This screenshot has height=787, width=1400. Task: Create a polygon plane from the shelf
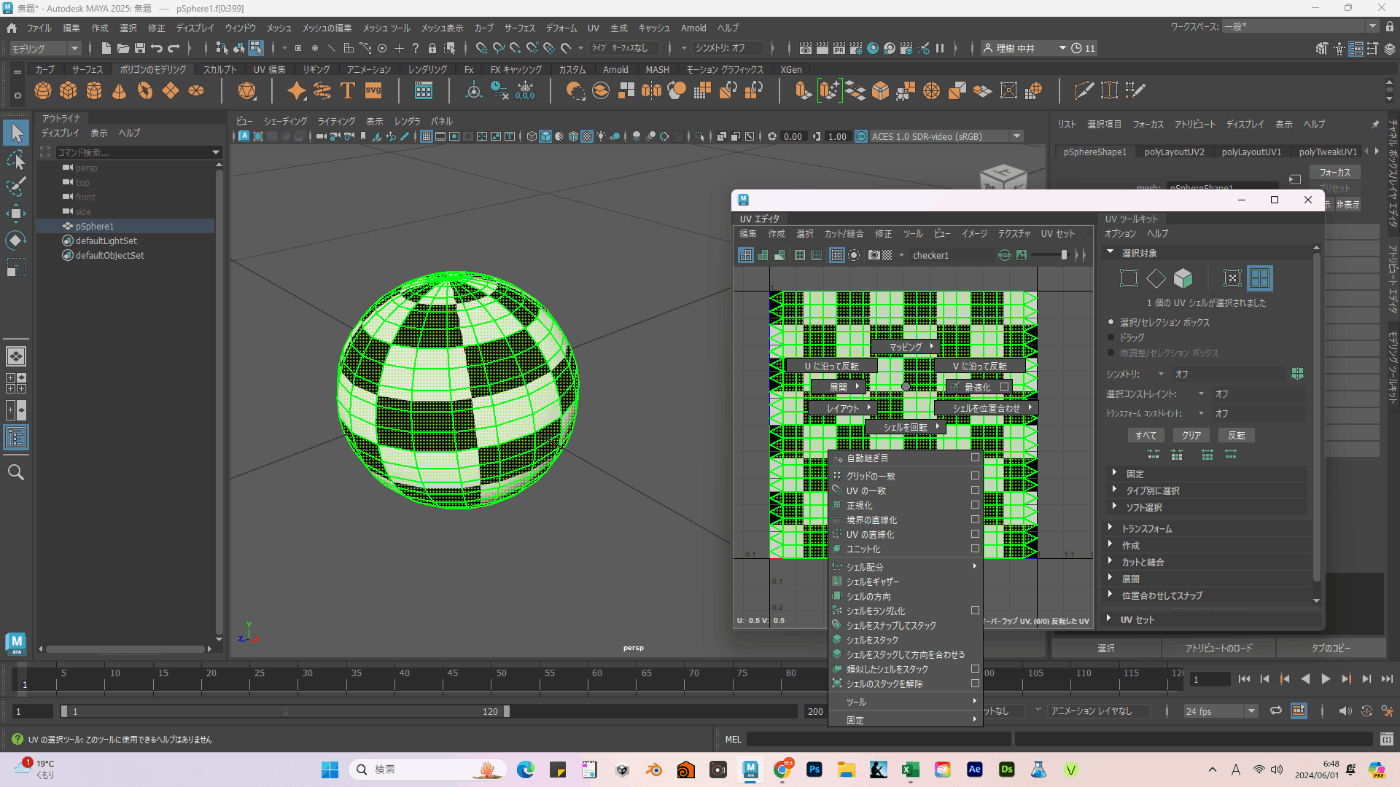pyautogui.click(x=171, y=91)
